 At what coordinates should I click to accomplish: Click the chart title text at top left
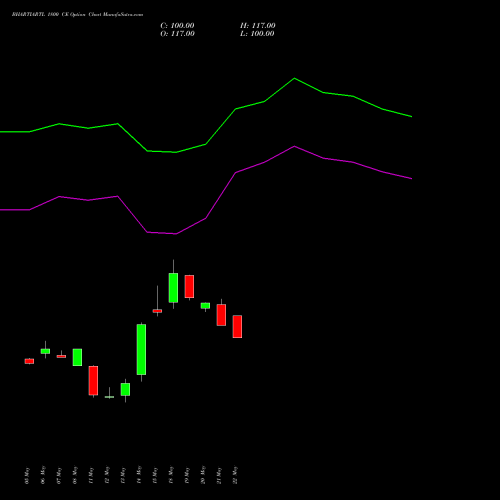(77, 15)
